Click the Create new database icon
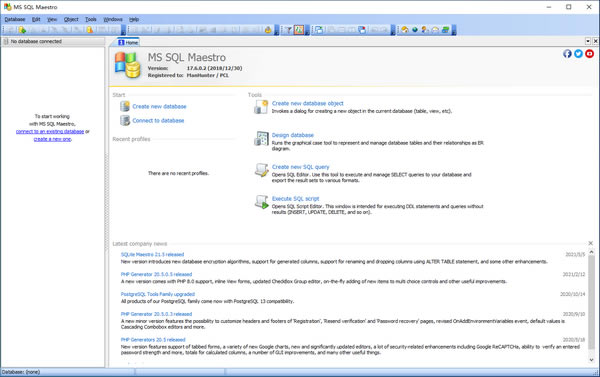The image size is (600, 377). tap(125, 106)
